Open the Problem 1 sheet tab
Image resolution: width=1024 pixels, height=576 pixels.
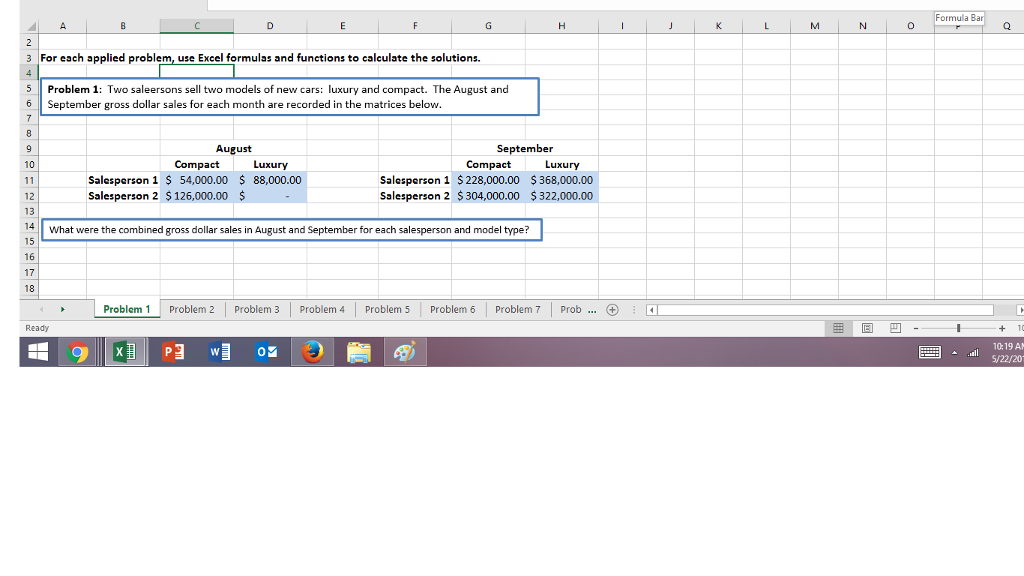tap(127, 309)
